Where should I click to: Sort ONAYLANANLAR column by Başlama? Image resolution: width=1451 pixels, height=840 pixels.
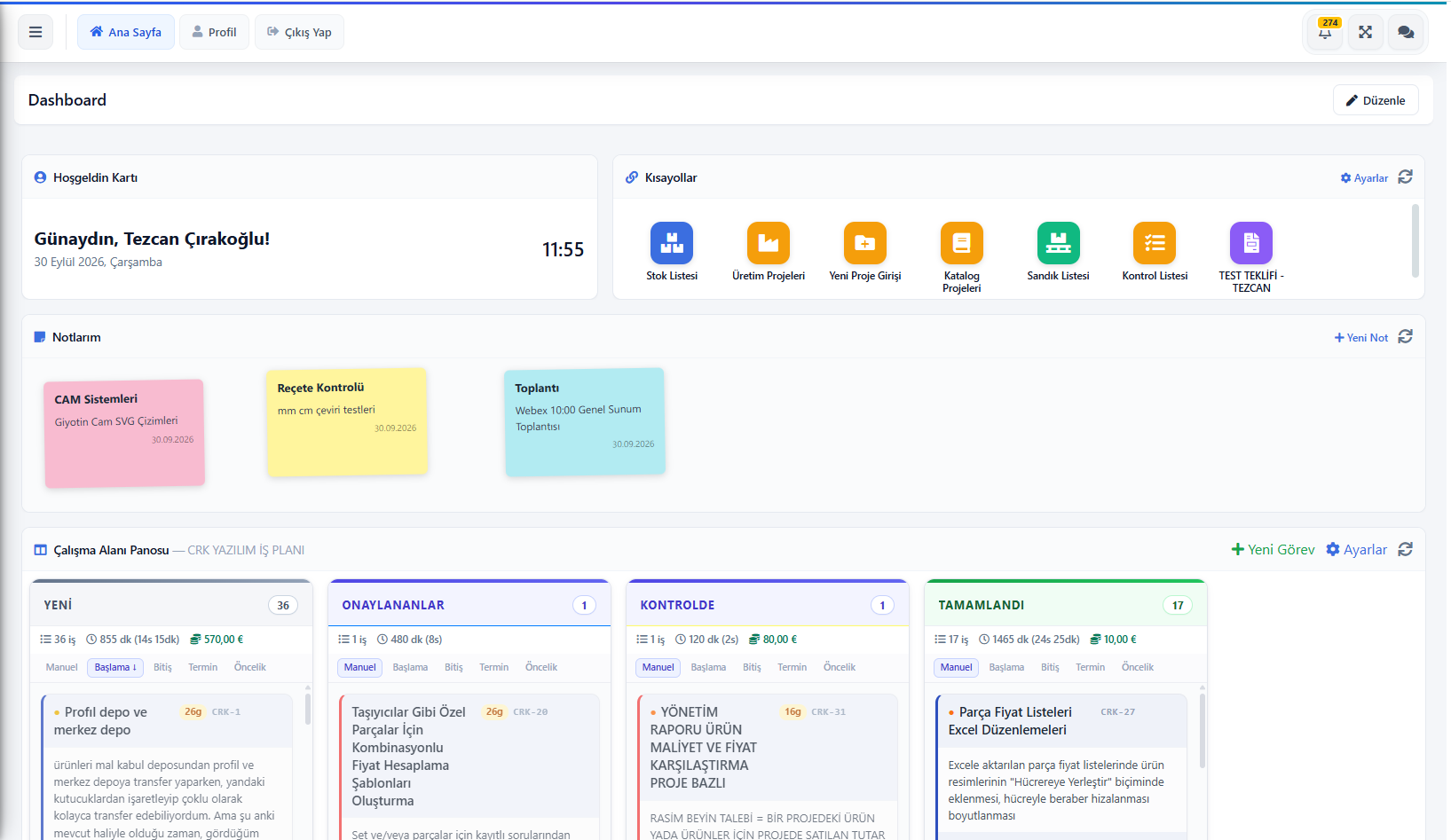[411, 667]
